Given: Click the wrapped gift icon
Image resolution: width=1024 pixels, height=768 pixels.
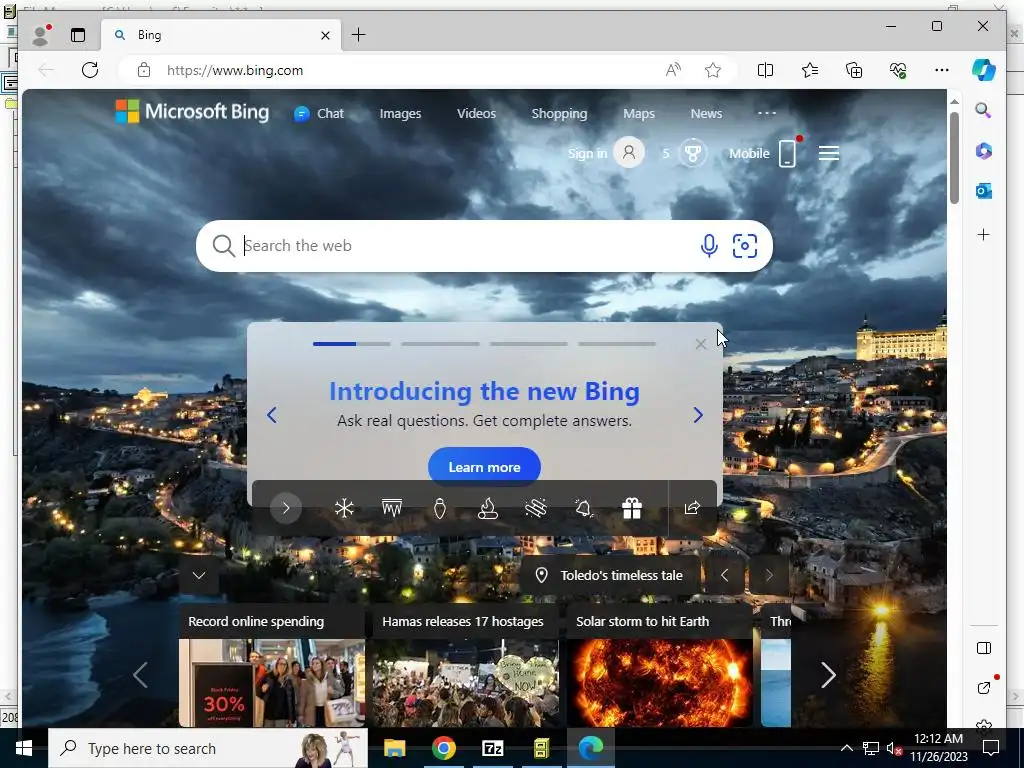Looking at the screenshot, I should click(632, 508).
